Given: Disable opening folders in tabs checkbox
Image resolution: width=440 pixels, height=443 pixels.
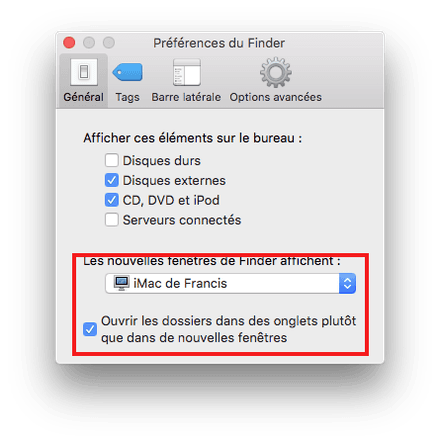Looking at the screenshot, I should point(90,329).
